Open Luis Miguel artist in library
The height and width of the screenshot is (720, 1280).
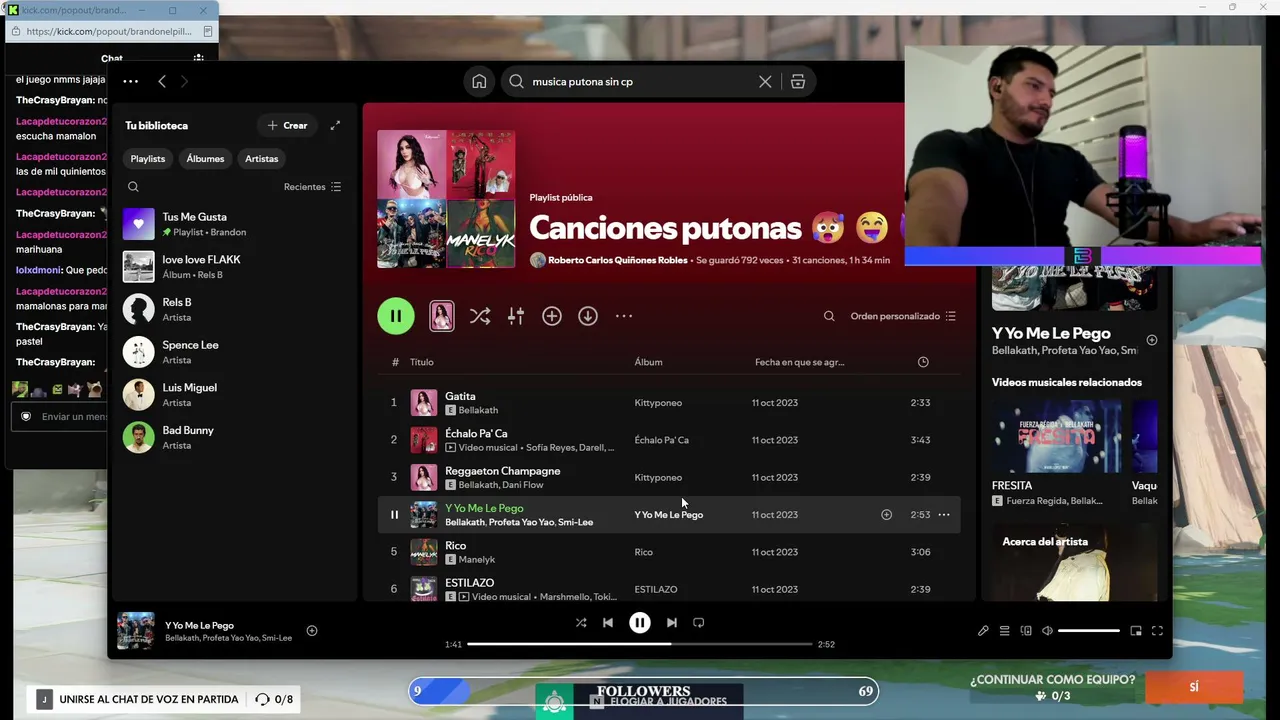pyautogui.click(x=235, y=395)
